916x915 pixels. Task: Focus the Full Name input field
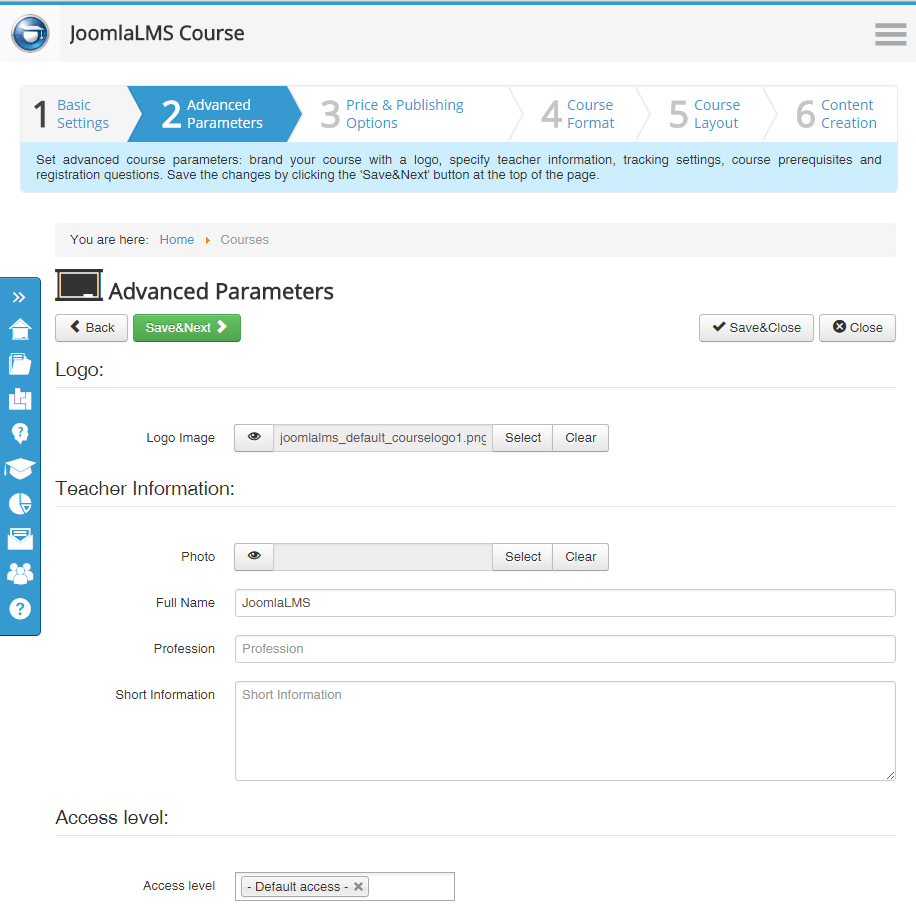tap(565, 603)
